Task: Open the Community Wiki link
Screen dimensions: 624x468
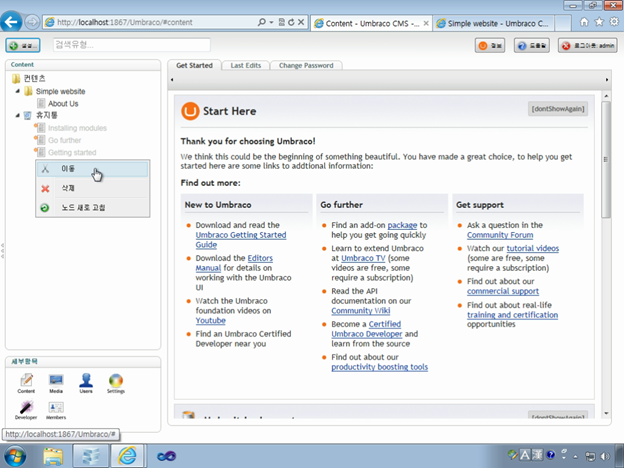Action: tap(361, 310)
